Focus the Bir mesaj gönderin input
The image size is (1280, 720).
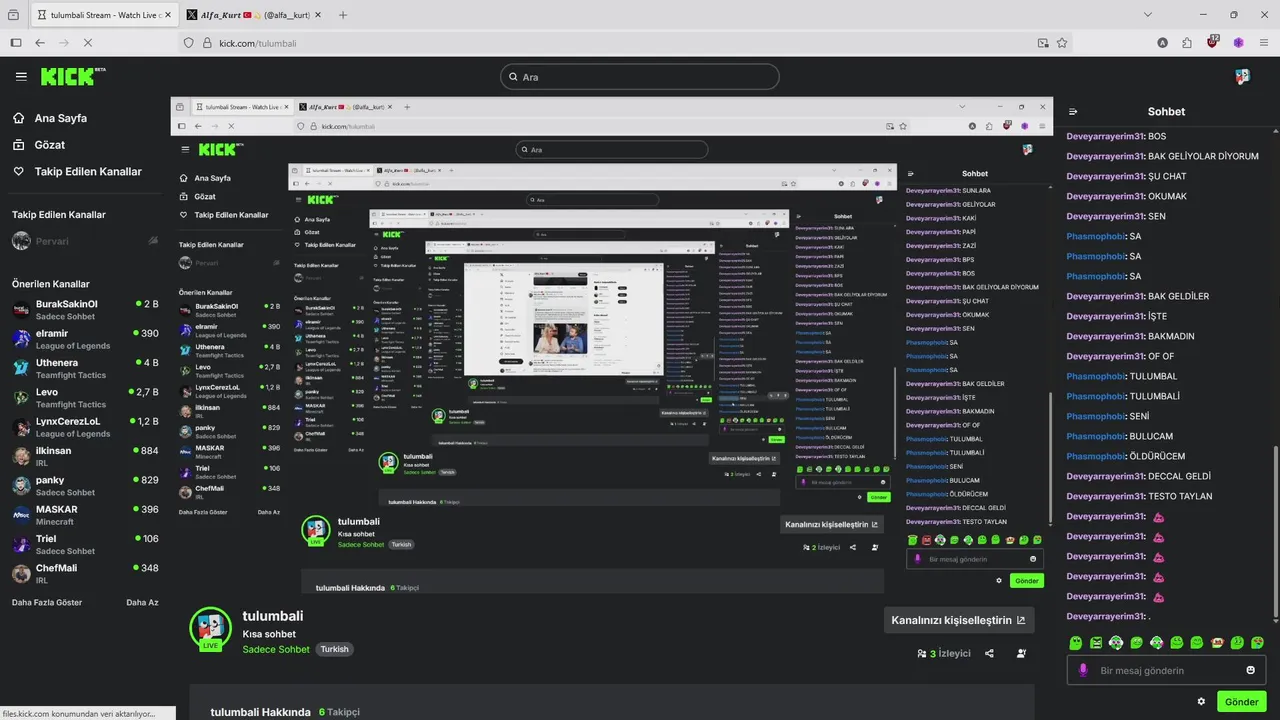[1166, 670]
